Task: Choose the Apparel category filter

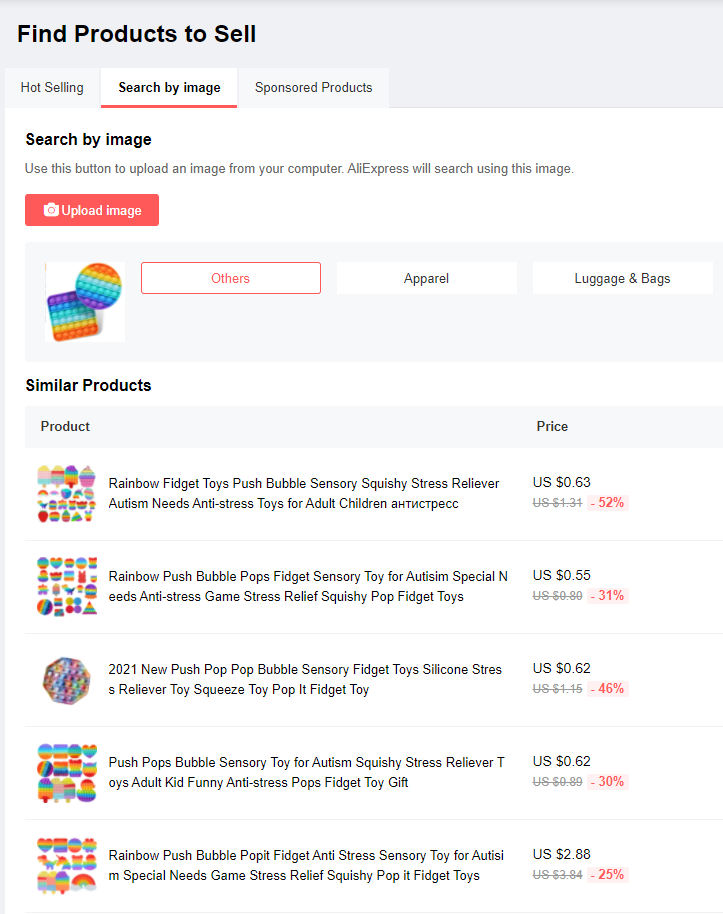Action: (x=426, y=278)
